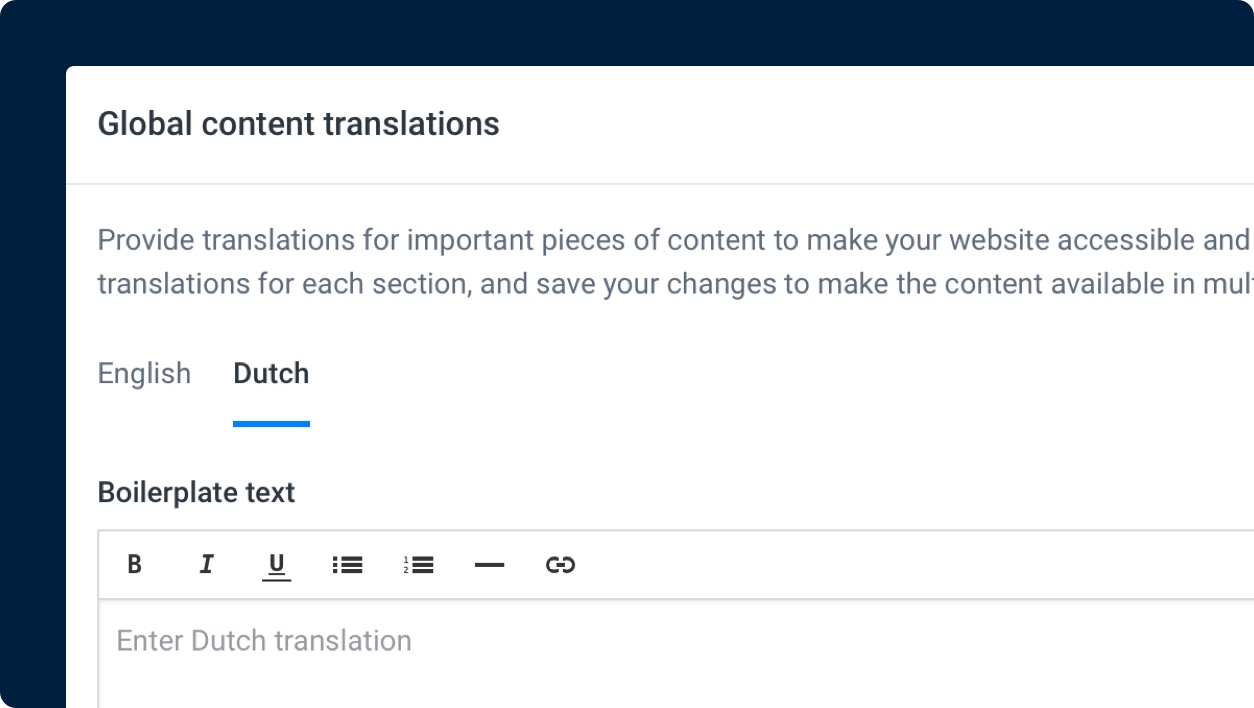This screenshot has height=708, width=1254.
Task: Click the blue indicator under the Dutch tab
Action: [x=270, y=424]
